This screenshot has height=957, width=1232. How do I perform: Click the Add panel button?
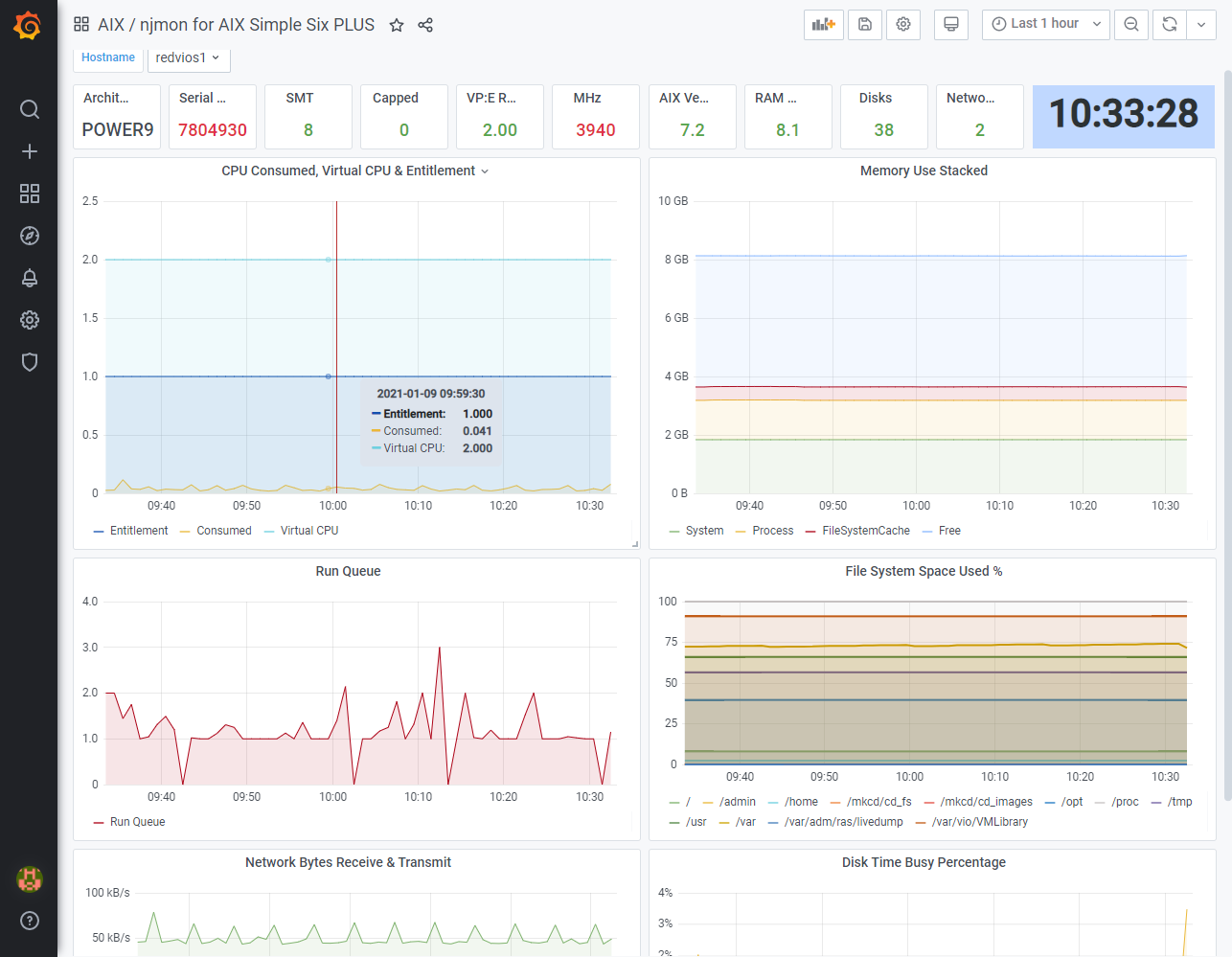click(x=824, y=24)
